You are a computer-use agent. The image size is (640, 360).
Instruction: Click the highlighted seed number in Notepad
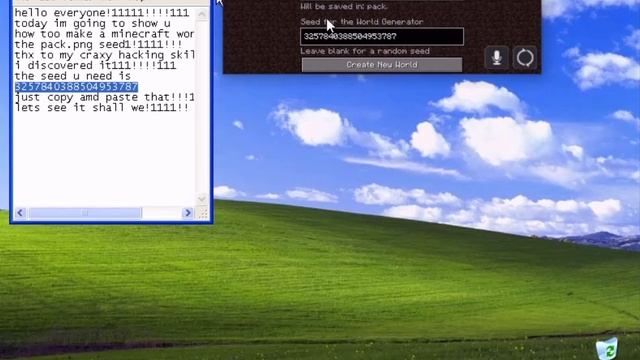[x=76, y=87]
